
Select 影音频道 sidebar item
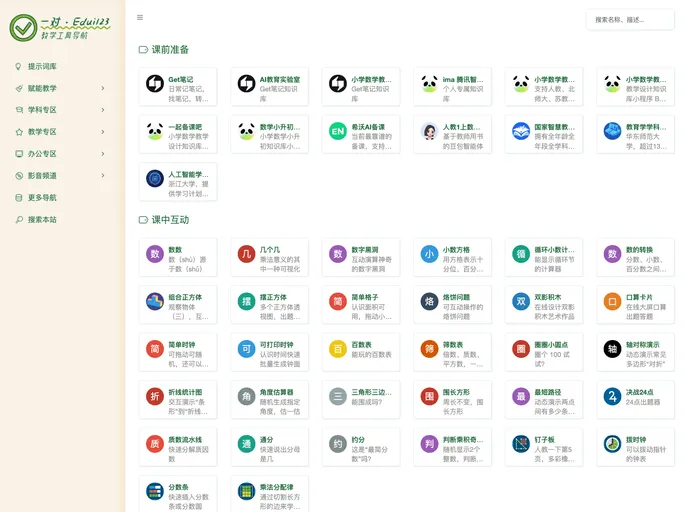[x=42, y=175]
